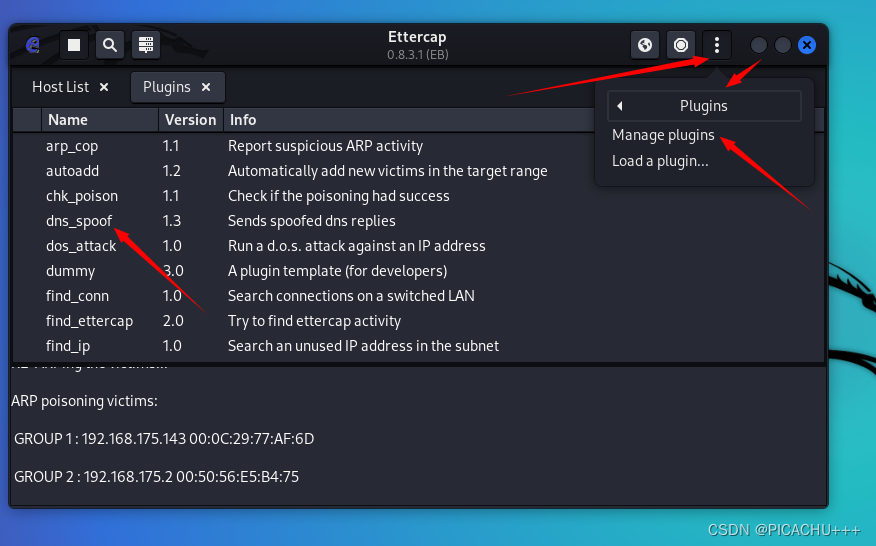Image resolution: width=876 pixels, height=546 pixels.
Task: Click the Ettercap logo icon
Action: pyautogui.click(x=33, y=45)
